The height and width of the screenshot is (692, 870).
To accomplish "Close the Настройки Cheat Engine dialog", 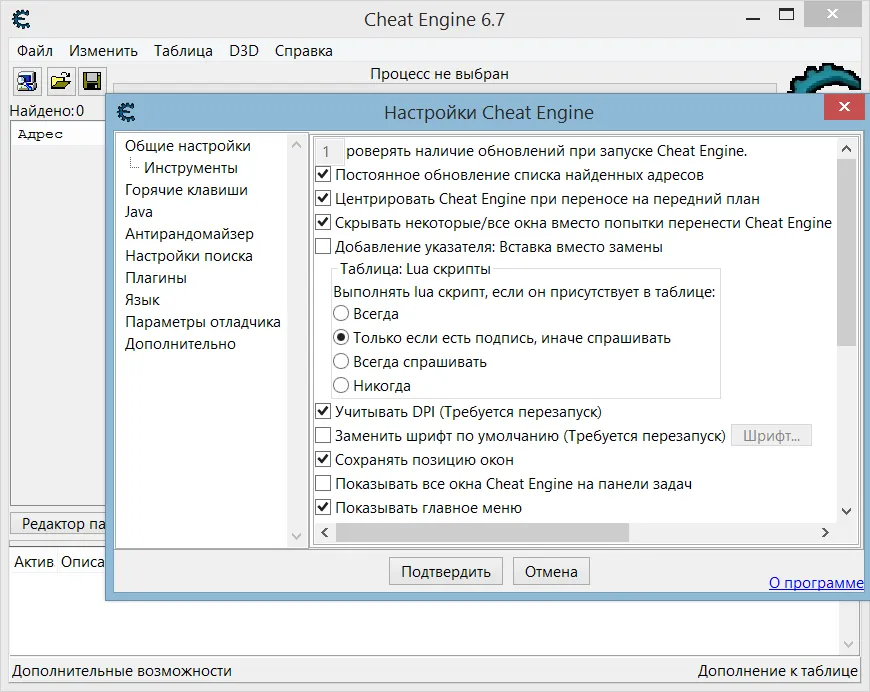I will pos(844,107).
